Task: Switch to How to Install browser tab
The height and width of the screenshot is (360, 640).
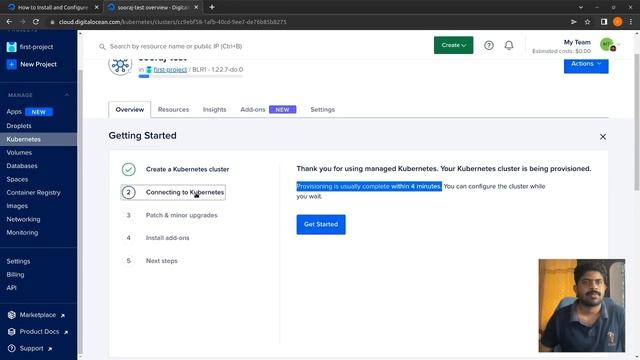Action: pos(53,7)
